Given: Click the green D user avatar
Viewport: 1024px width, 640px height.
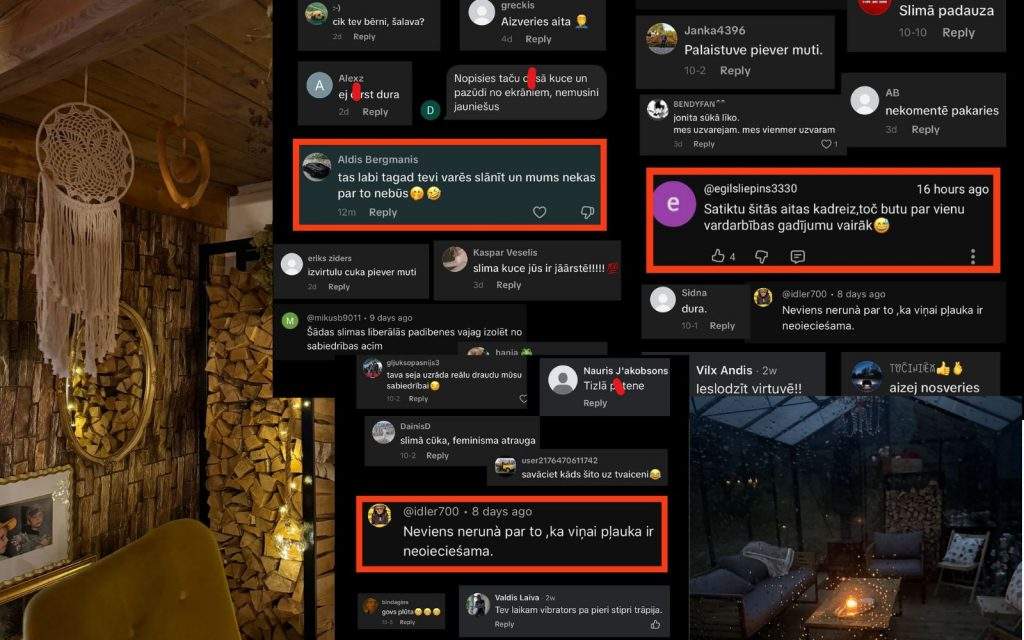Looking at the screenshot, I should click(430, 110).
